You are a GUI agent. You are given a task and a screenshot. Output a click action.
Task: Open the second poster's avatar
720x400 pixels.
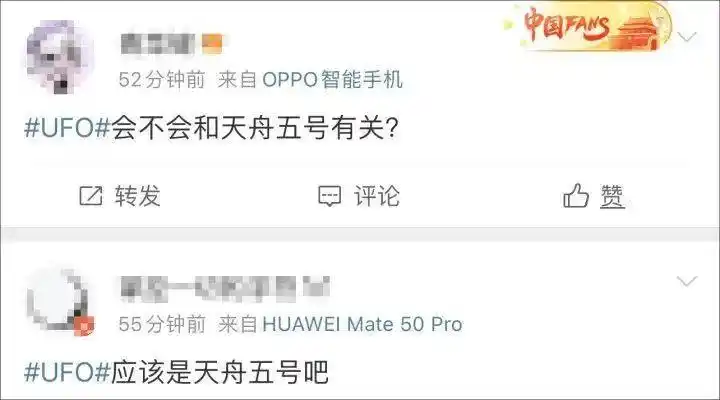(x=60, y=302)
